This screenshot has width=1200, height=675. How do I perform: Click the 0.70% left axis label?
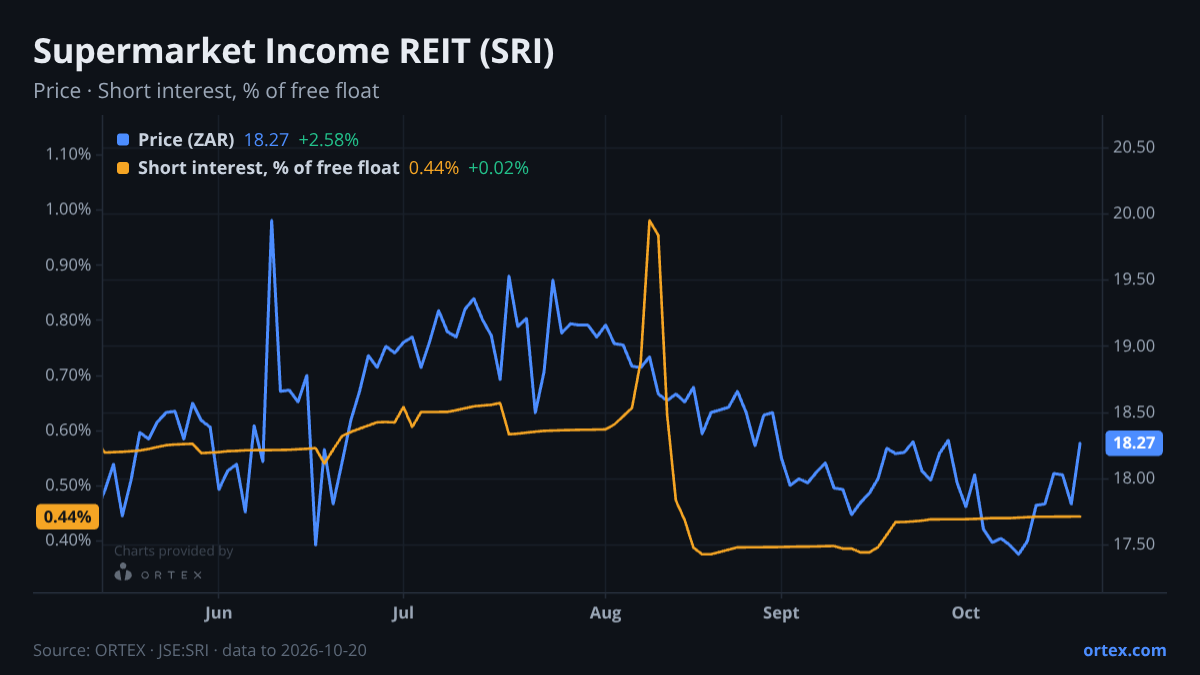point(68,375)
